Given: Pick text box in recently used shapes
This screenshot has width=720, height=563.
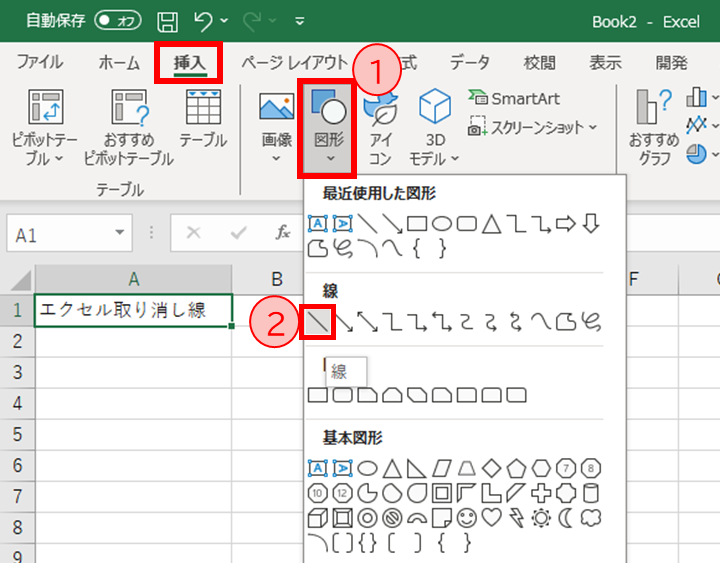Looking at the screenshot, I should [318, 224].
